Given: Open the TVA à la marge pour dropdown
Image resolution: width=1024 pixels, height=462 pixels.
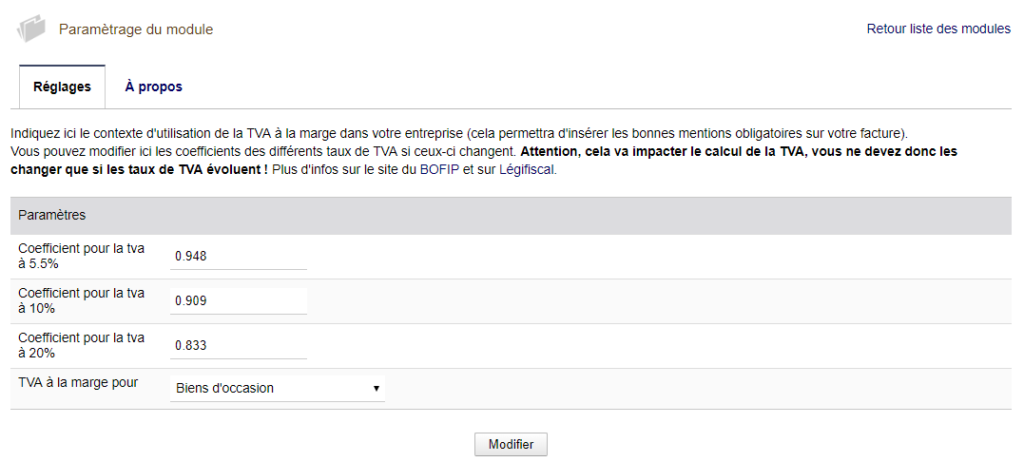Looking at the screenshot, I should click(278, 388).
